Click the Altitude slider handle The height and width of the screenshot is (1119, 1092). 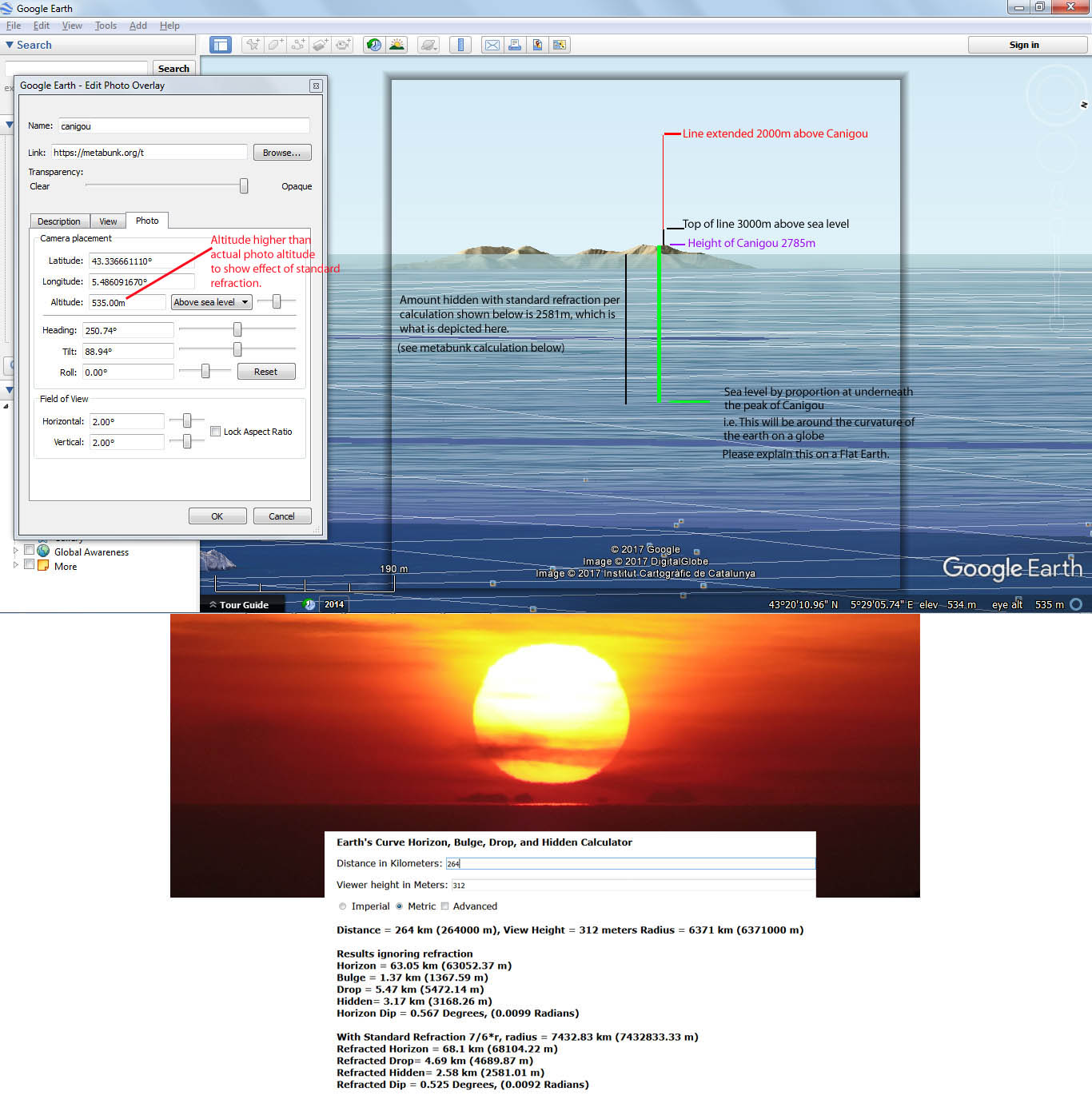(x=277, y=301)
